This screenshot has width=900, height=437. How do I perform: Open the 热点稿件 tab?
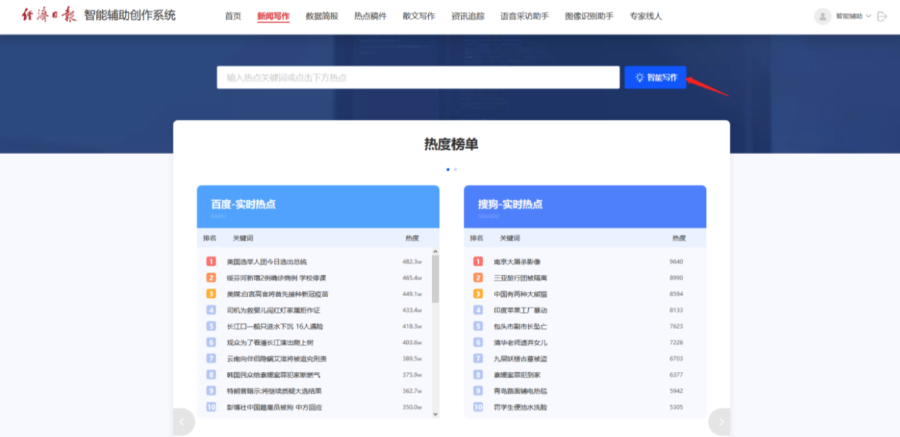(370, 16)
